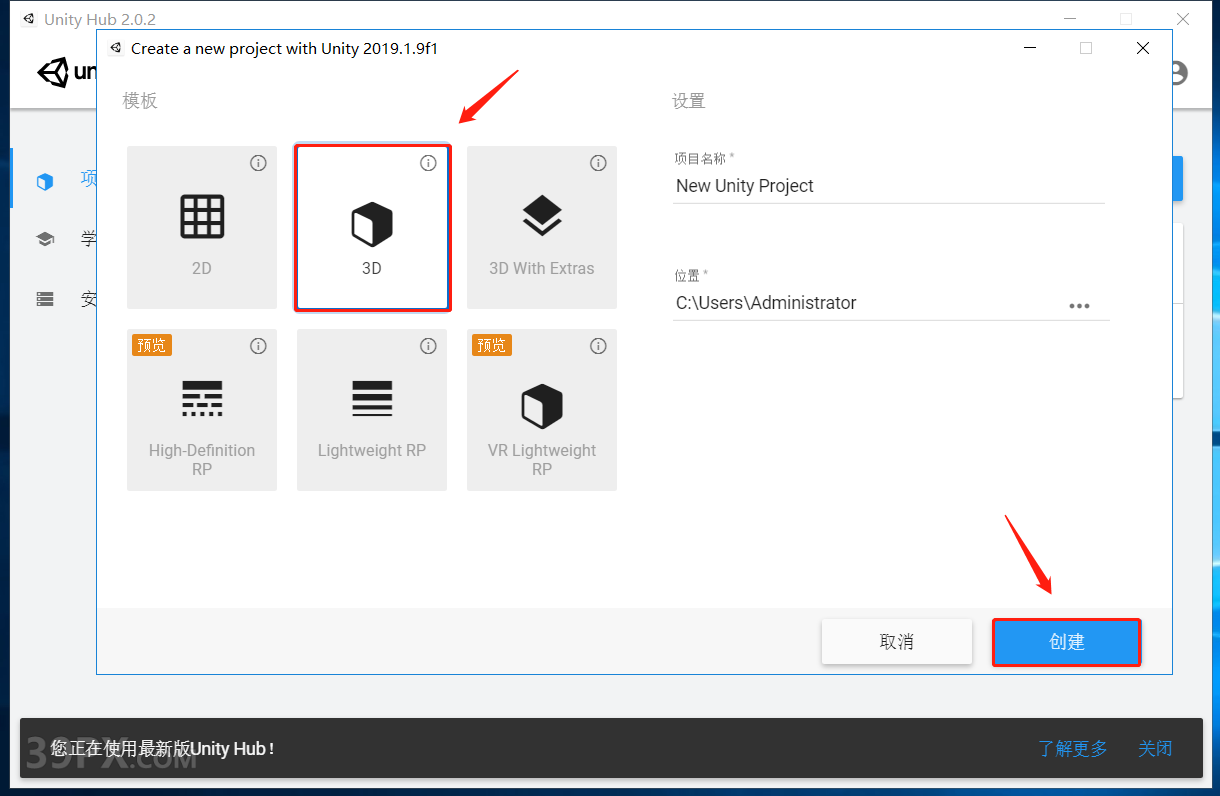Show info for Lightweight RP template
Screen dimensions: 1220x796
[x=428, y=346]
